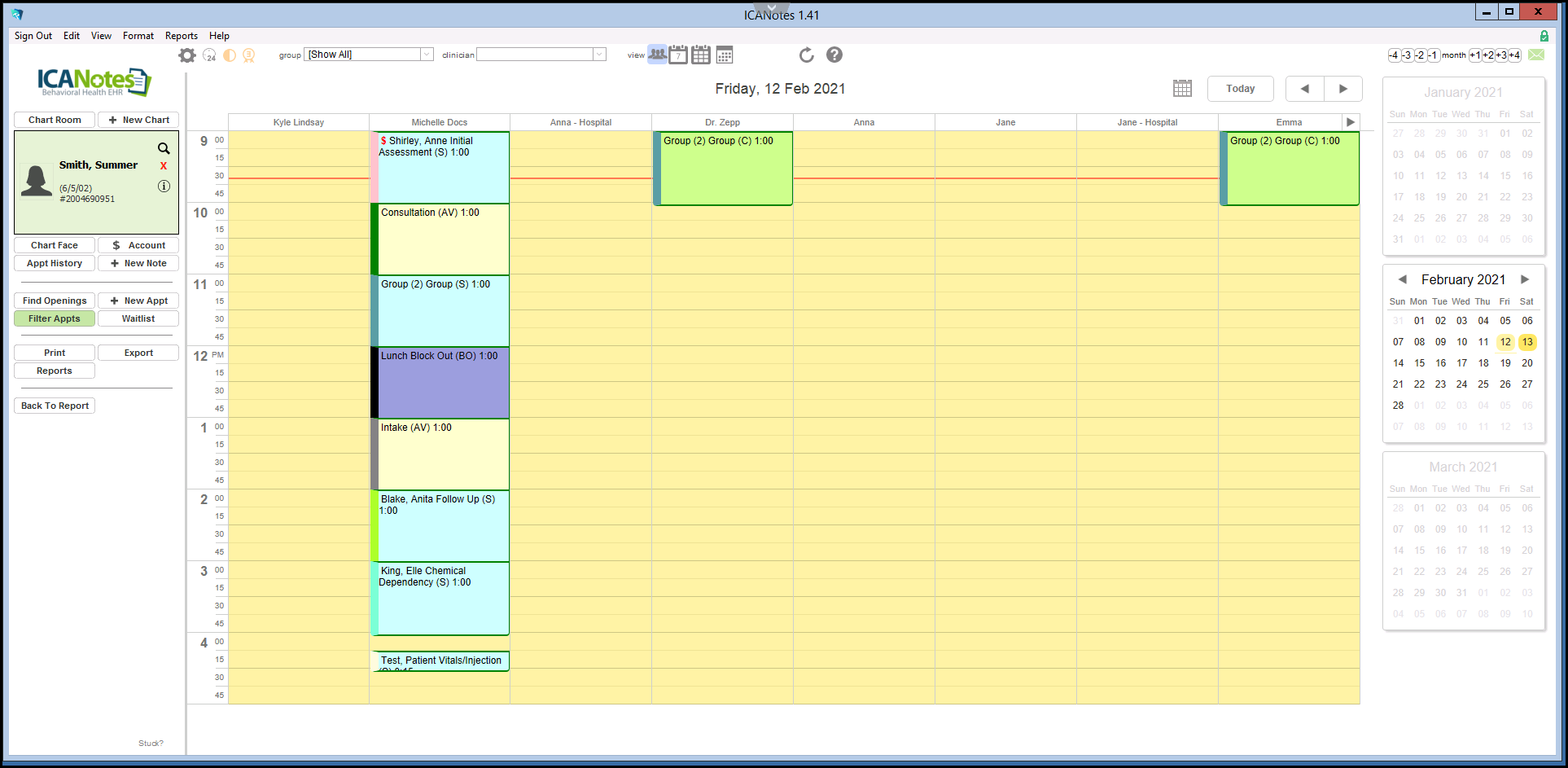Go to previous month in February mini calendar
1568x768 pixels.
(1402, 279)
